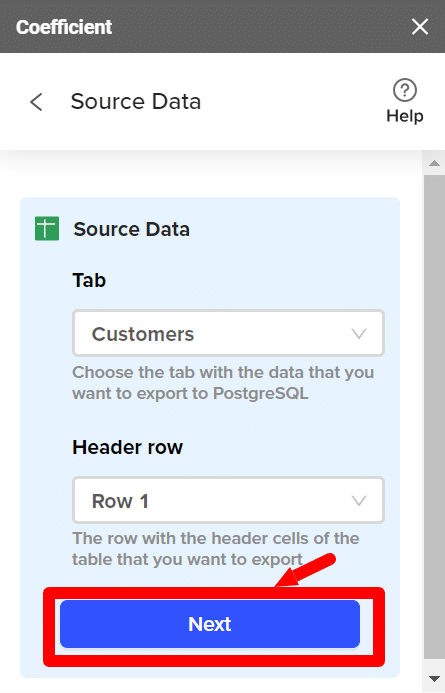Image resolution: width=445 pixels, height=693 pixels.
Task: Click the scrollbar down arrow
Action: pos(434,678)
